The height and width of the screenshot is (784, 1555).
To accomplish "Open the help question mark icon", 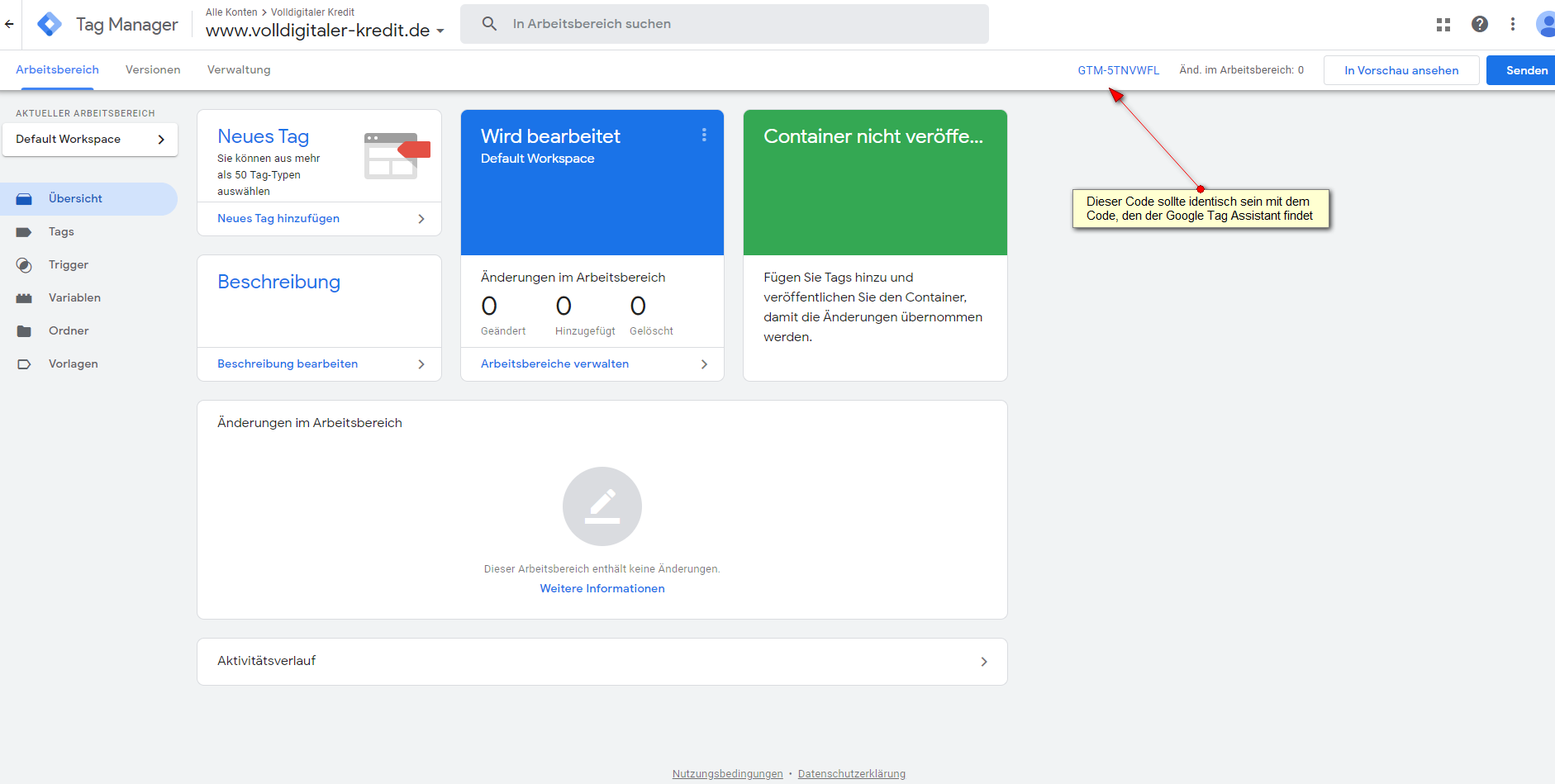I will click(1480, 25).
